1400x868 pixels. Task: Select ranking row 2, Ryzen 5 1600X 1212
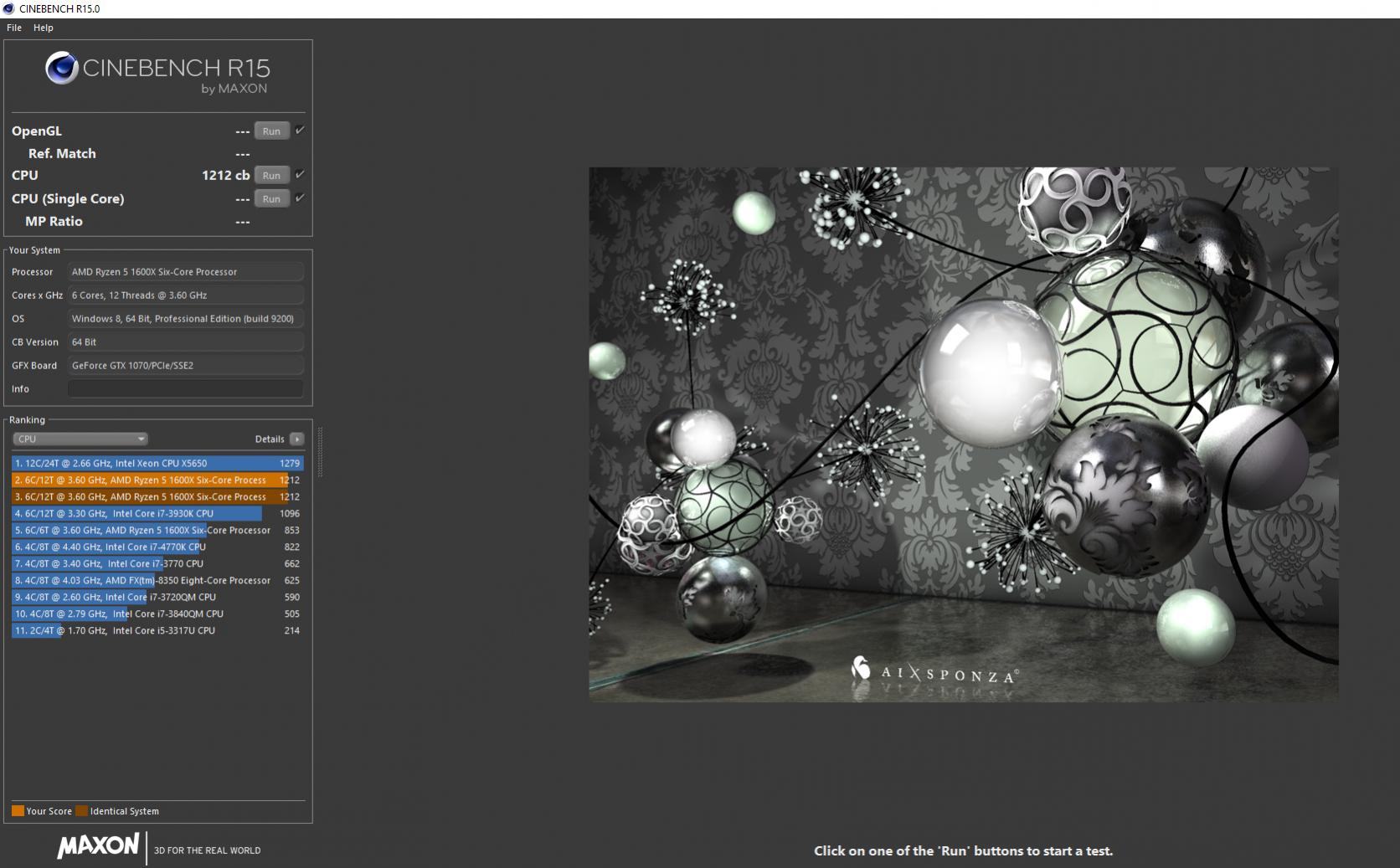157,480
